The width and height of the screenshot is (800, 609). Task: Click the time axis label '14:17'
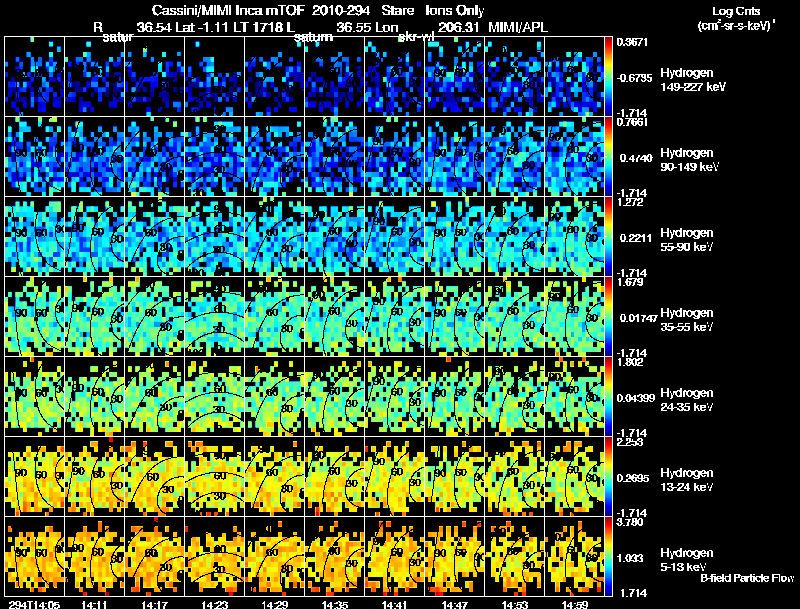[154, 604]
